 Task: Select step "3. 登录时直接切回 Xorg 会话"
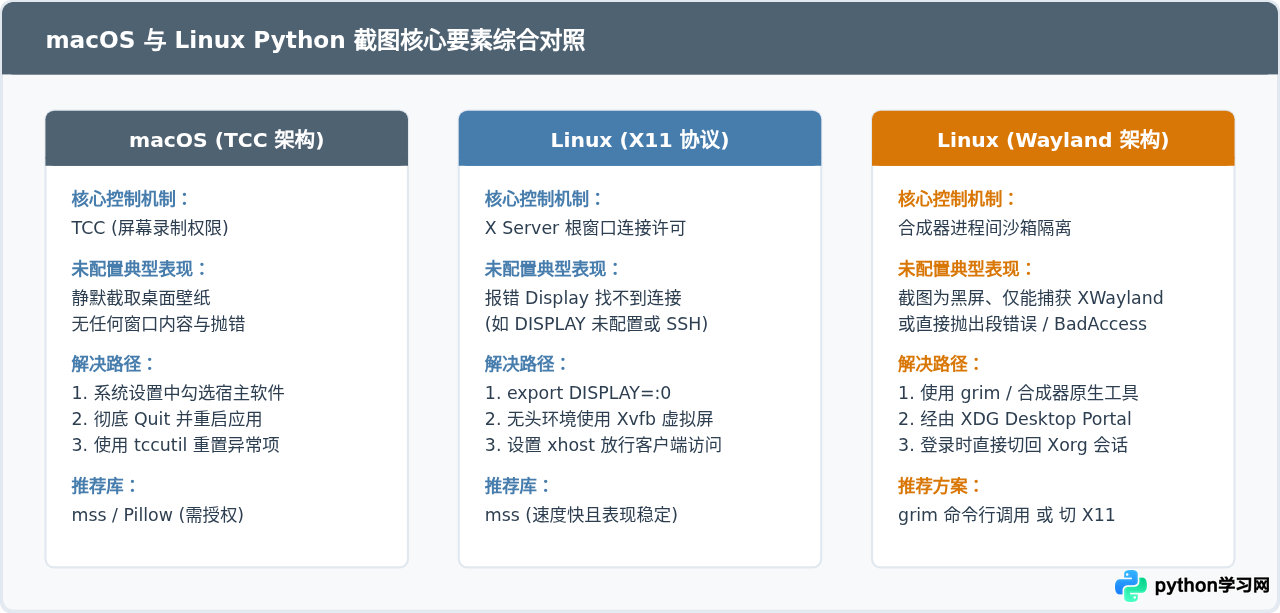click(1013, 445)
